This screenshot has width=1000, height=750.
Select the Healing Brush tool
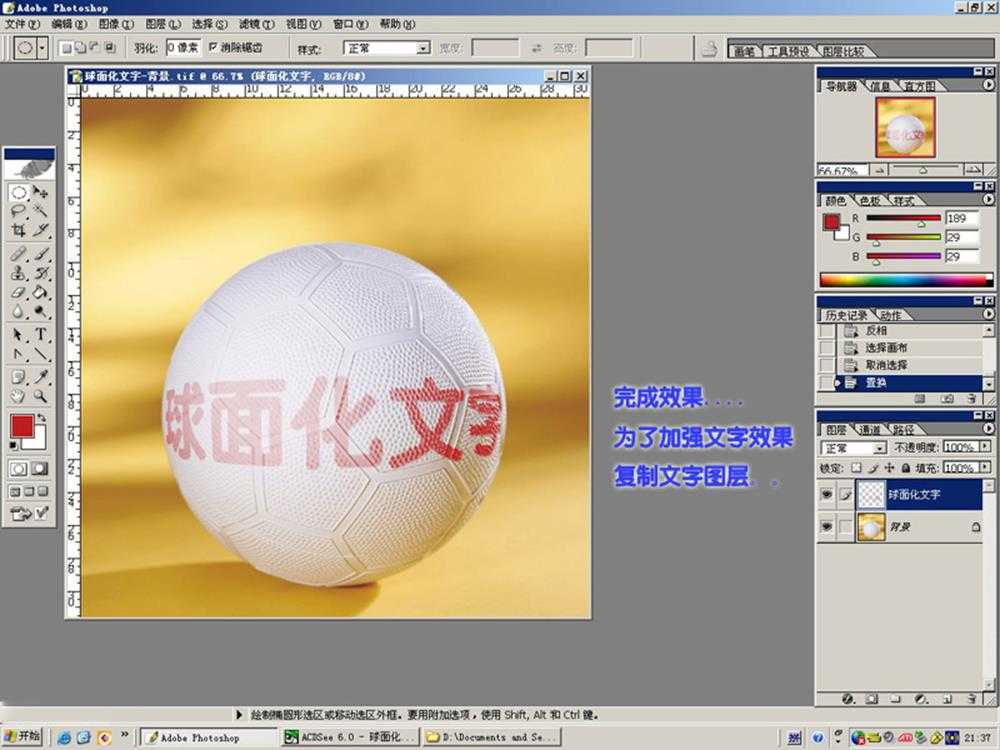(x=19, y=254)
